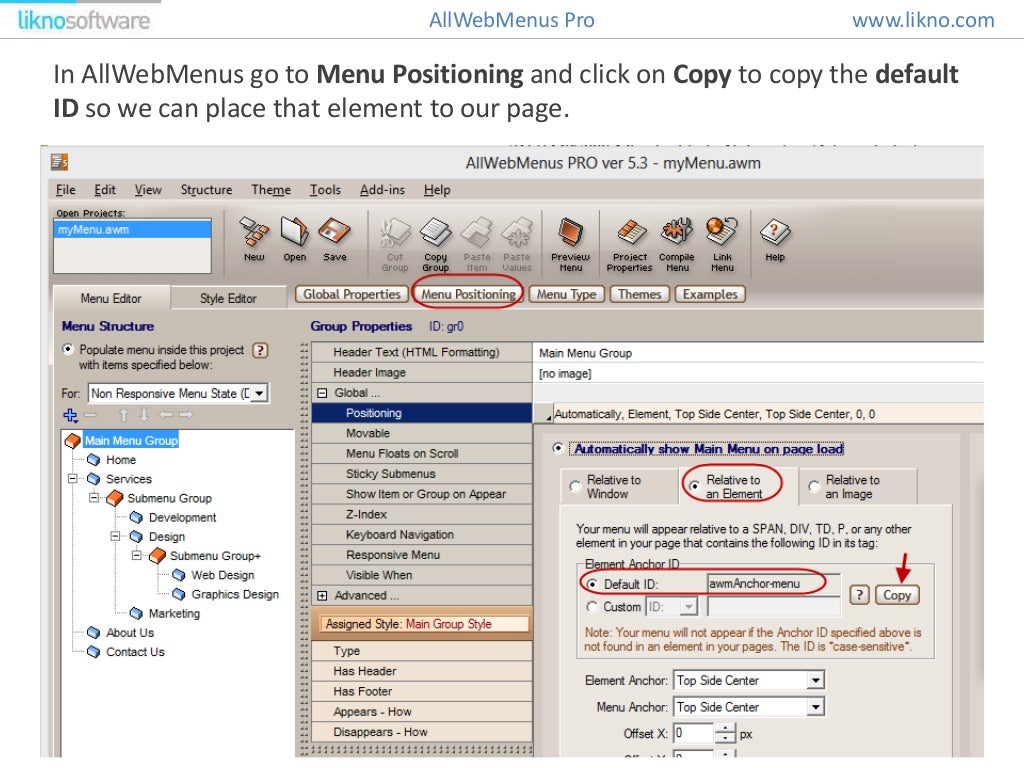This screenshot has width=1024, height=768.
Task: Click the question mark button next to Copy
Action: (x=859, y=595)
